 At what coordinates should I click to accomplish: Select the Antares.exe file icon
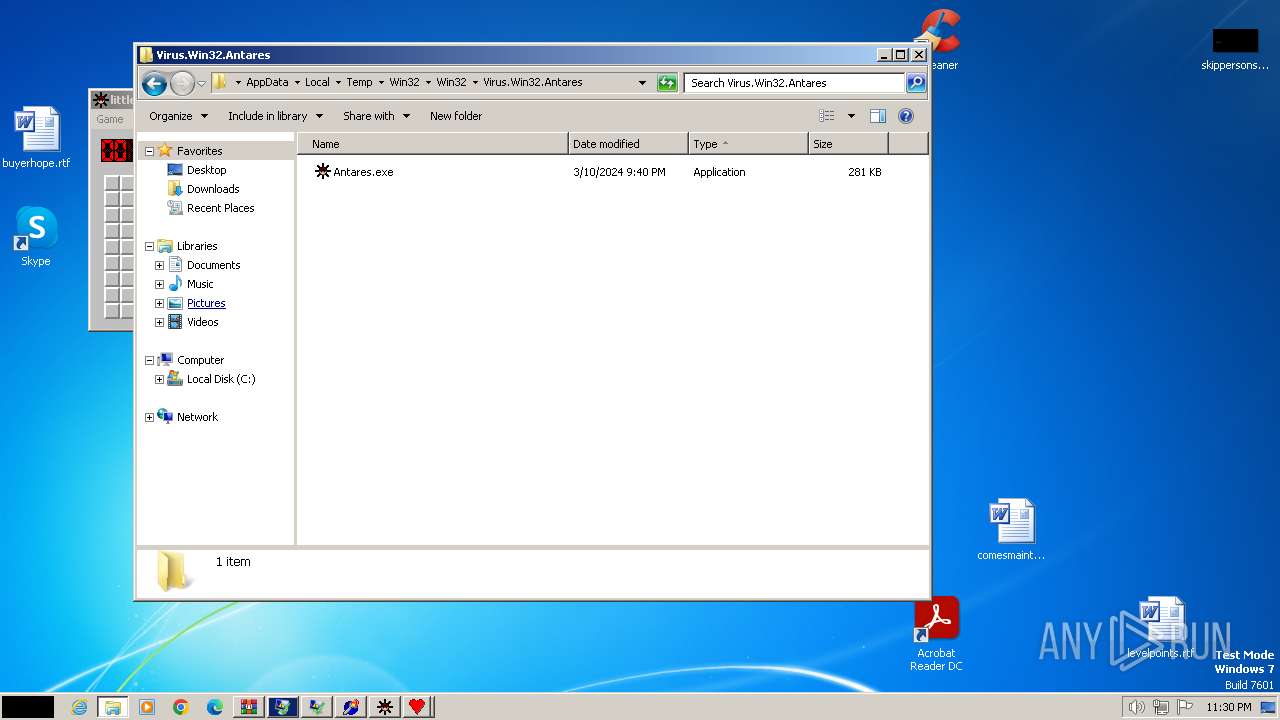tap(322, 172)
